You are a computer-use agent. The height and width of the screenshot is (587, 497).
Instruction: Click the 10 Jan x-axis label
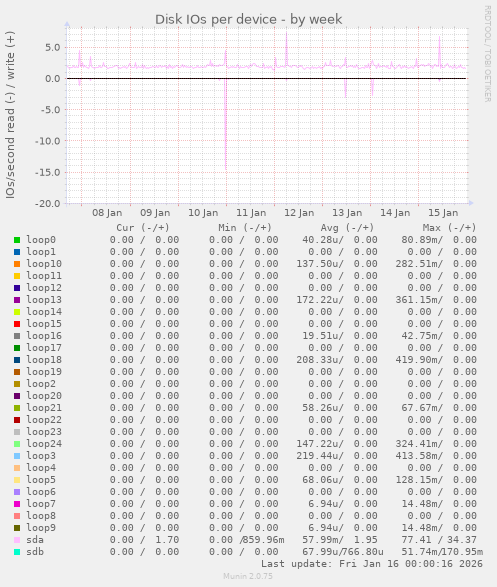coord(203,213)
